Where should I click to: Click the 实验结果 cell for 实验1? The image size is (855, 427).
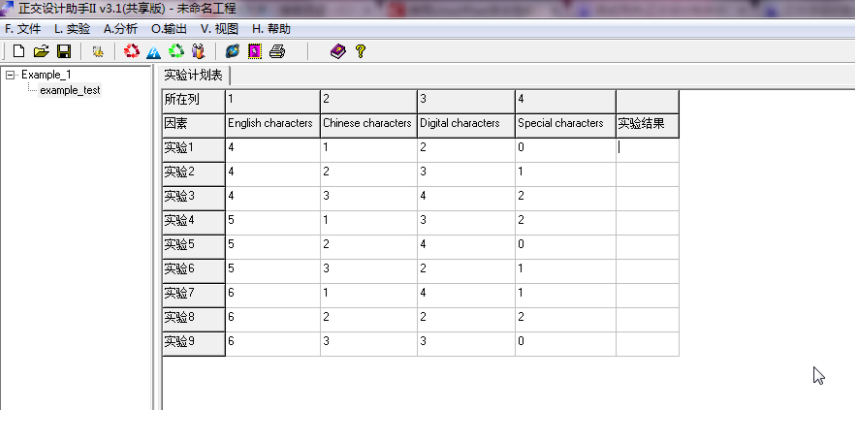click(646, 148)
